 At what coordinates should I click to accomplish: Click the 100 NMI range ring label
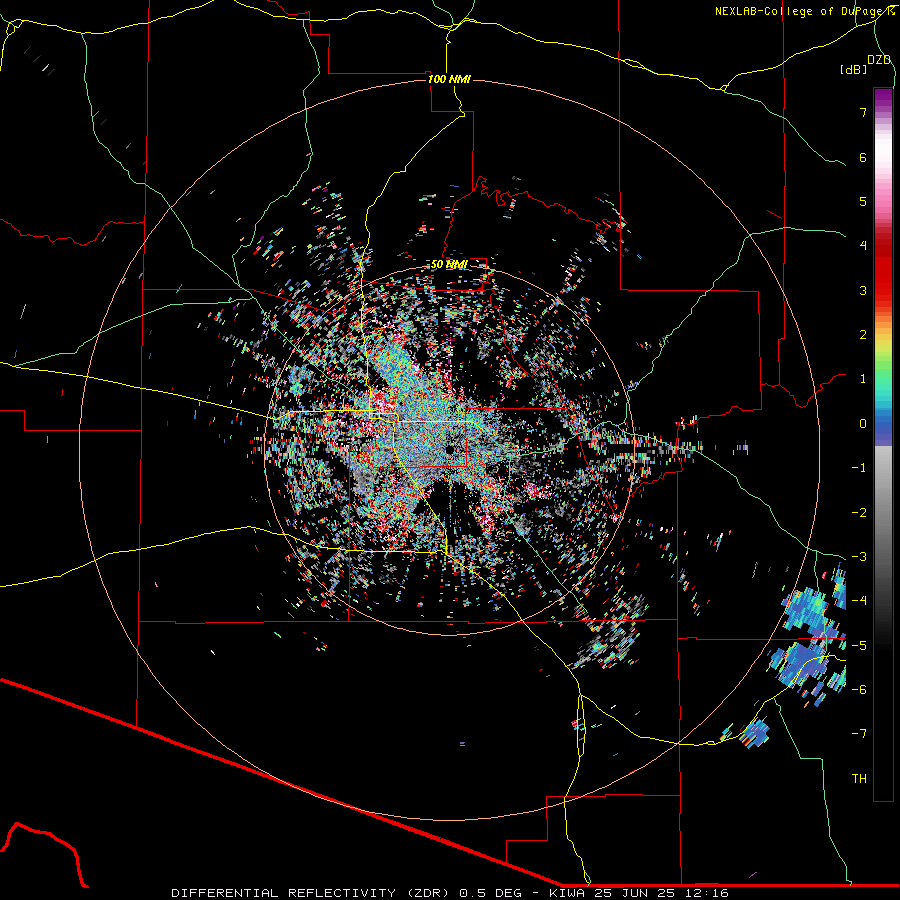[x=449, y=79]
